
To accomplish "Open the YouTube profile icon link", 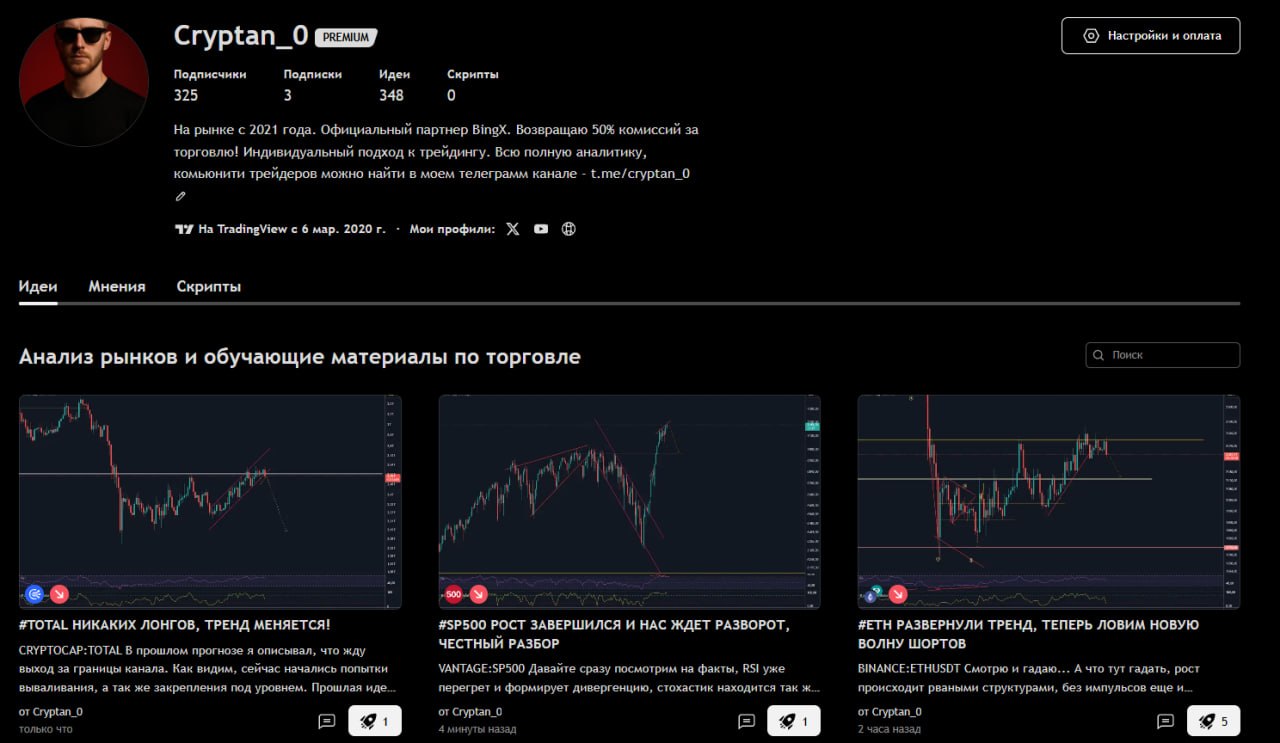I will coord(541,229).
